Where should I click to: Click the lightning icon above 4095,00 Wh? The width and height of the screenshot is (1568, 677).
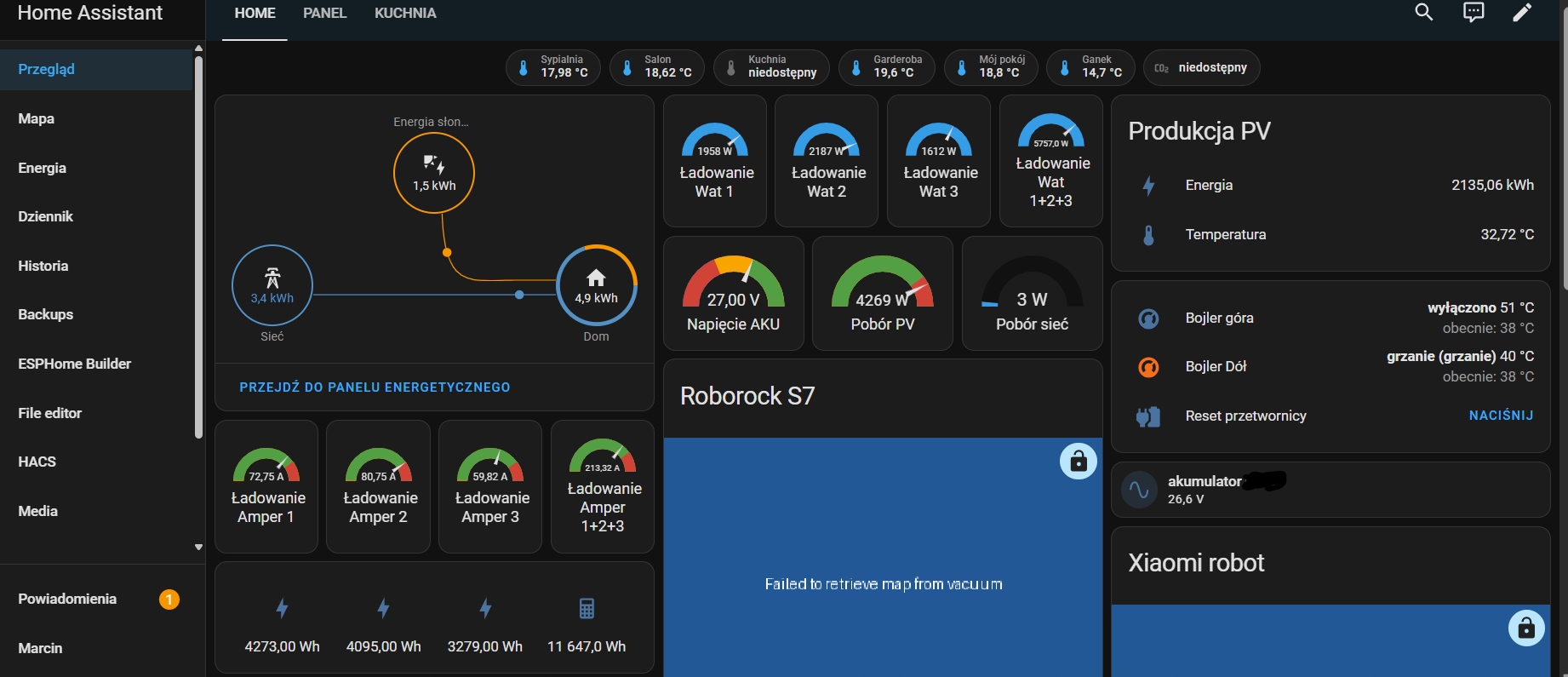tap(383, 608)
